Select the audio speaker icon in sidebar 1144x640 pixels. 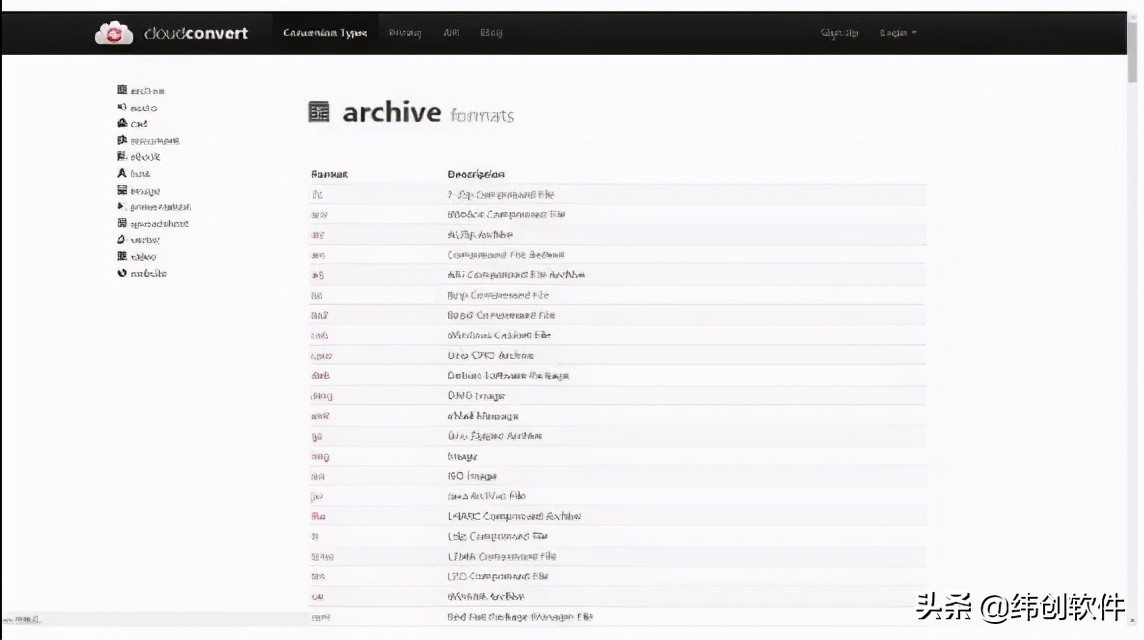122,107
